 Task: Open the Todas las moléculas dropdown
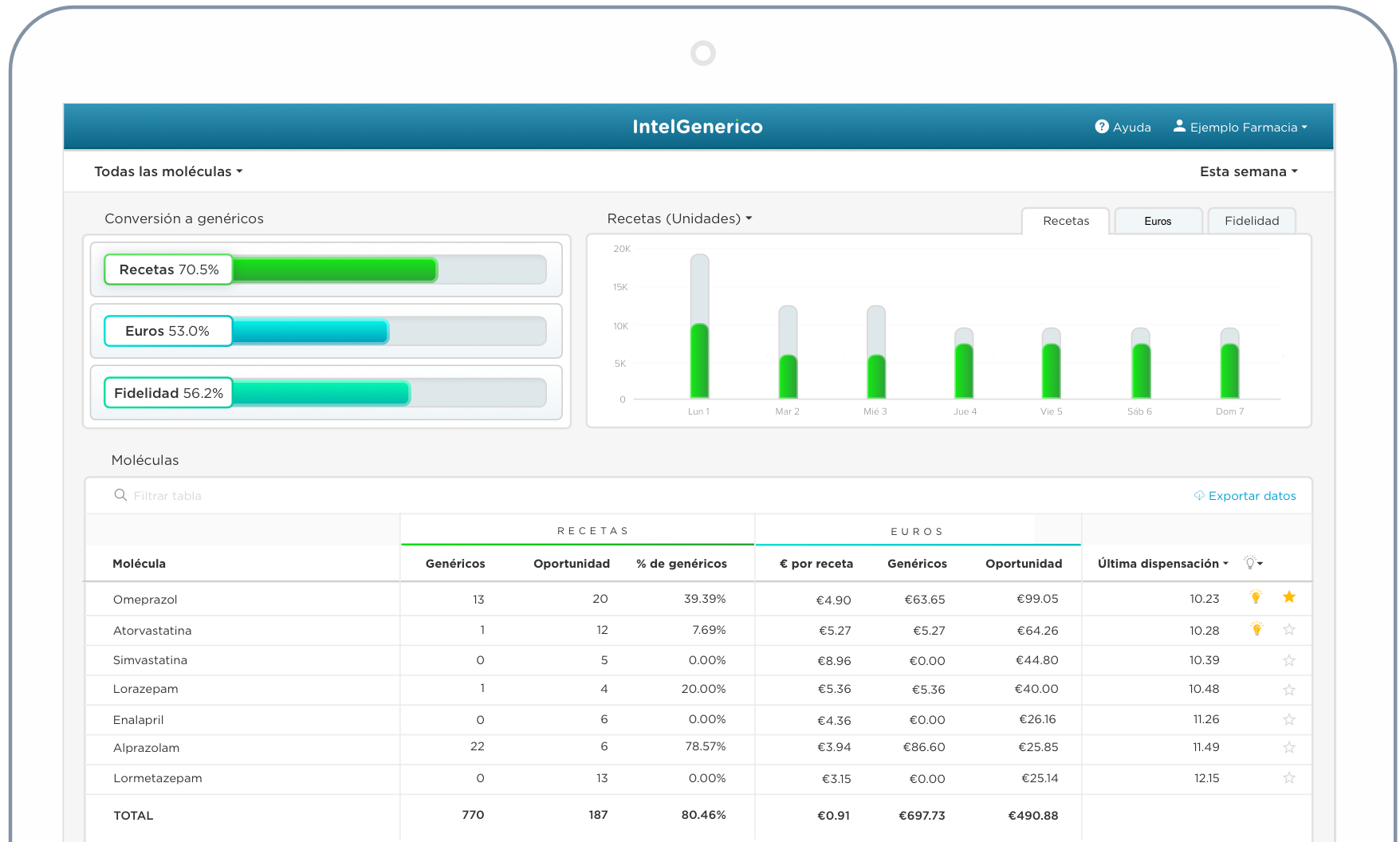click(168, 171)
